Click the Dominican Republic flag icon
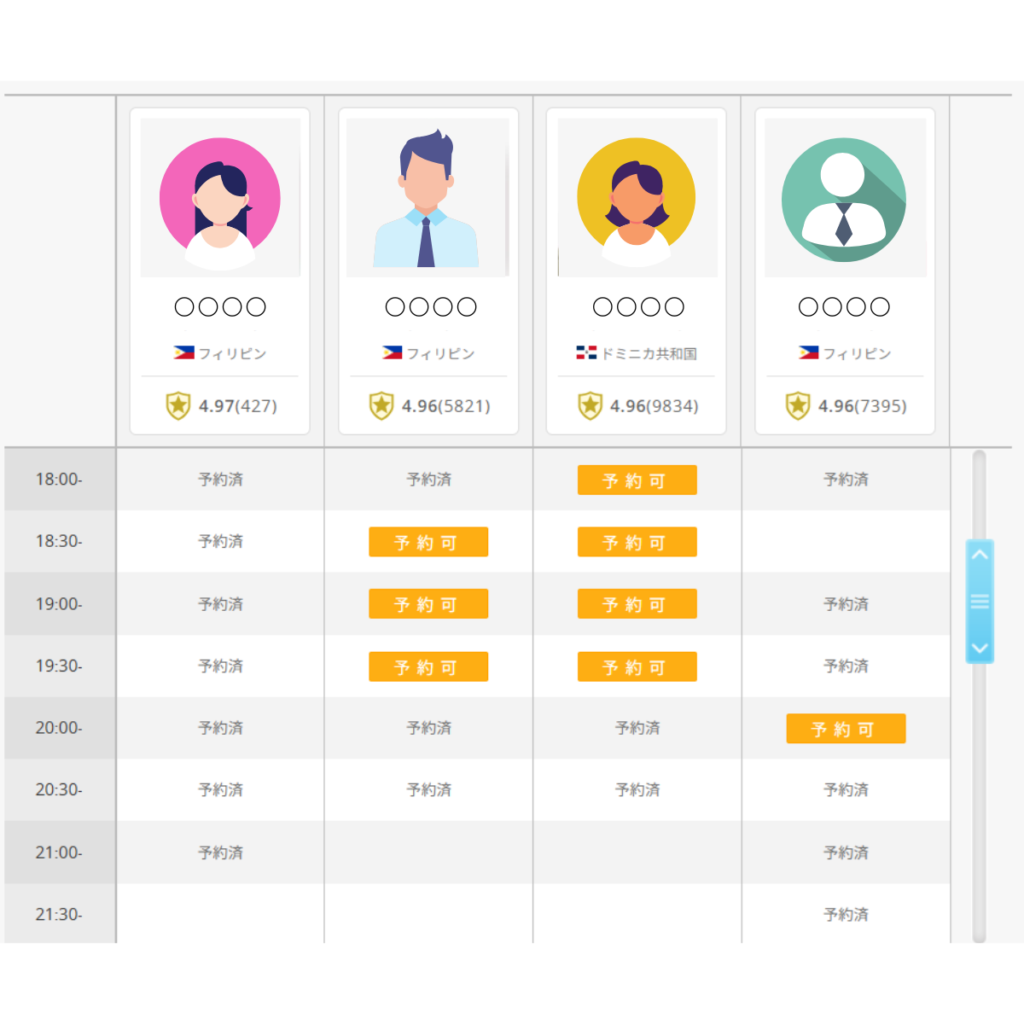1024x1024 pixels. (x=586, y=353)
